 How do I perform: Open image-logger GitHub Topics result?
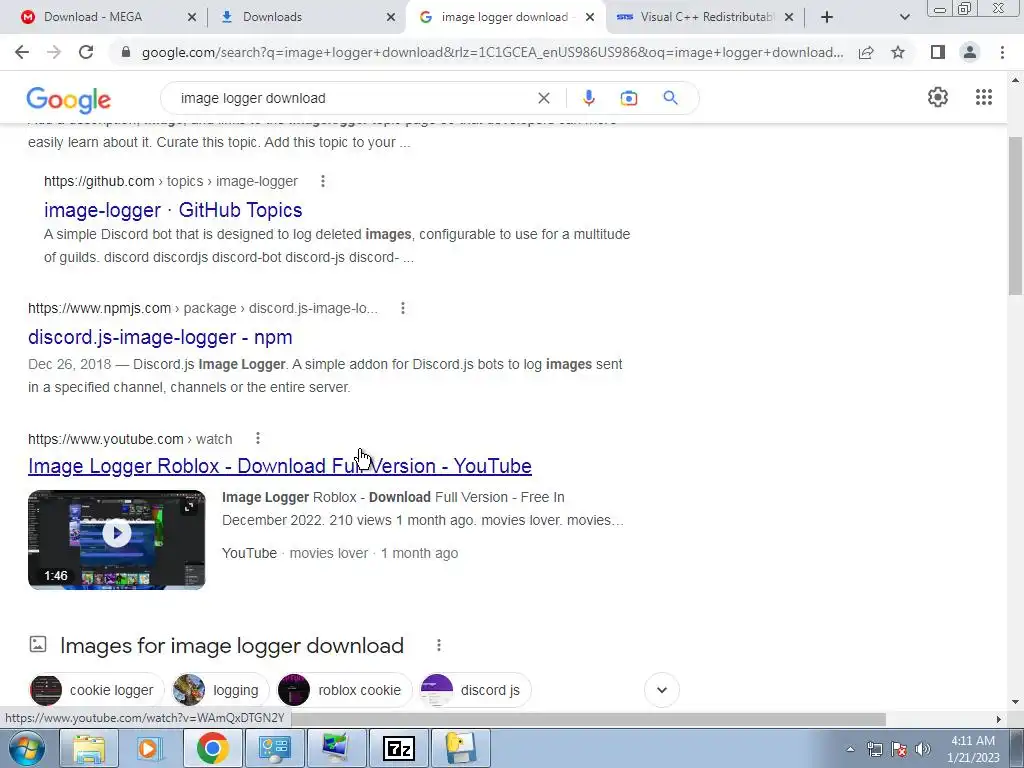click(x=173, y=210)
